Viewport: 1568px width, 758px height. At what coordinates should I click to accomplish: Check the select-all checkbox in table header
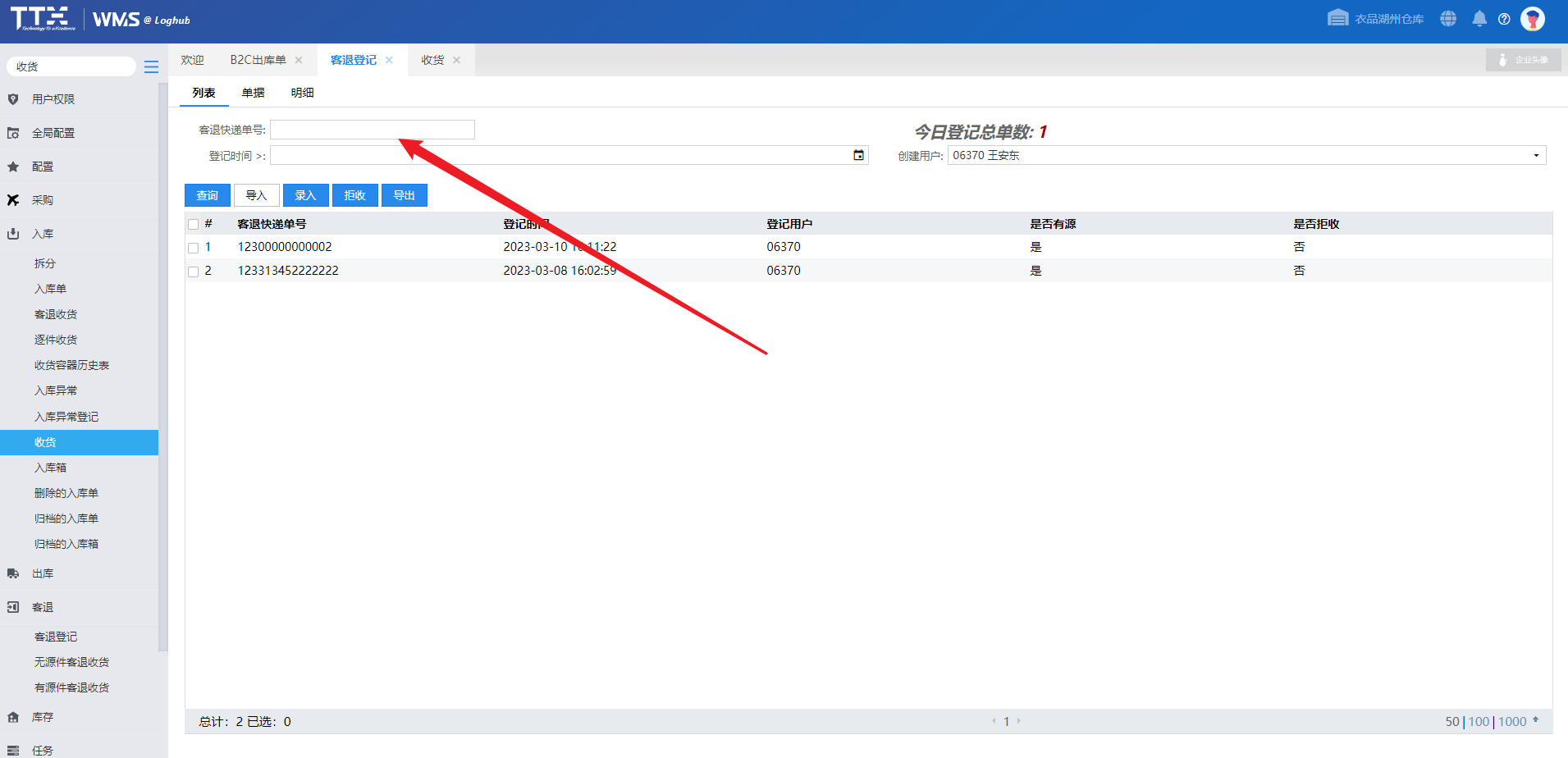pyautogui.click(x=194, y=225)
